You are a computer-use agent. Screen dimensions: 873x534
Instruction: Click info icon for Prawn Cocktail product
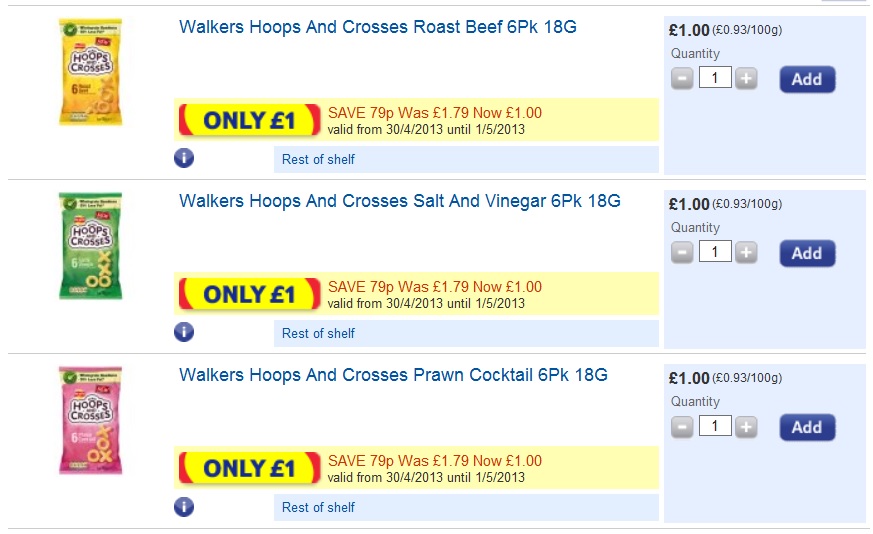(x=184, y=506)
